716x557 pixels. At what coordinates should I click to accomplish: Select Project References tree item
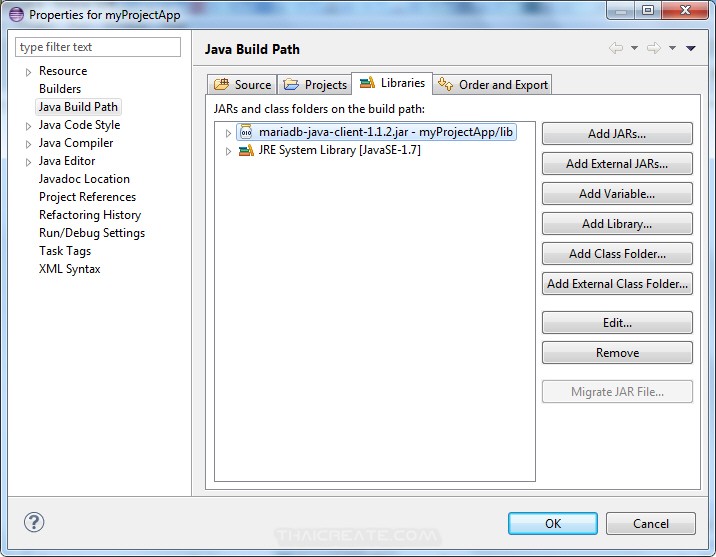coord(88,197)
